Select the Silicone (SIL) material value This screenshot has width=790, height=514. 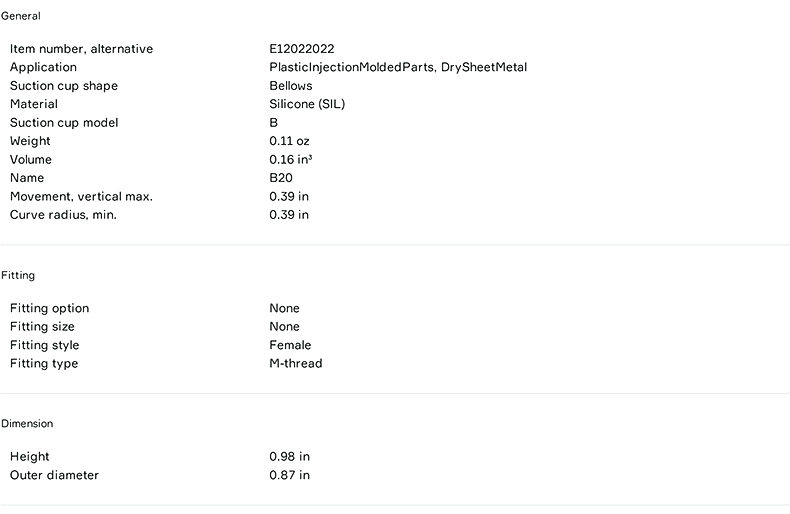click(308, 104)
